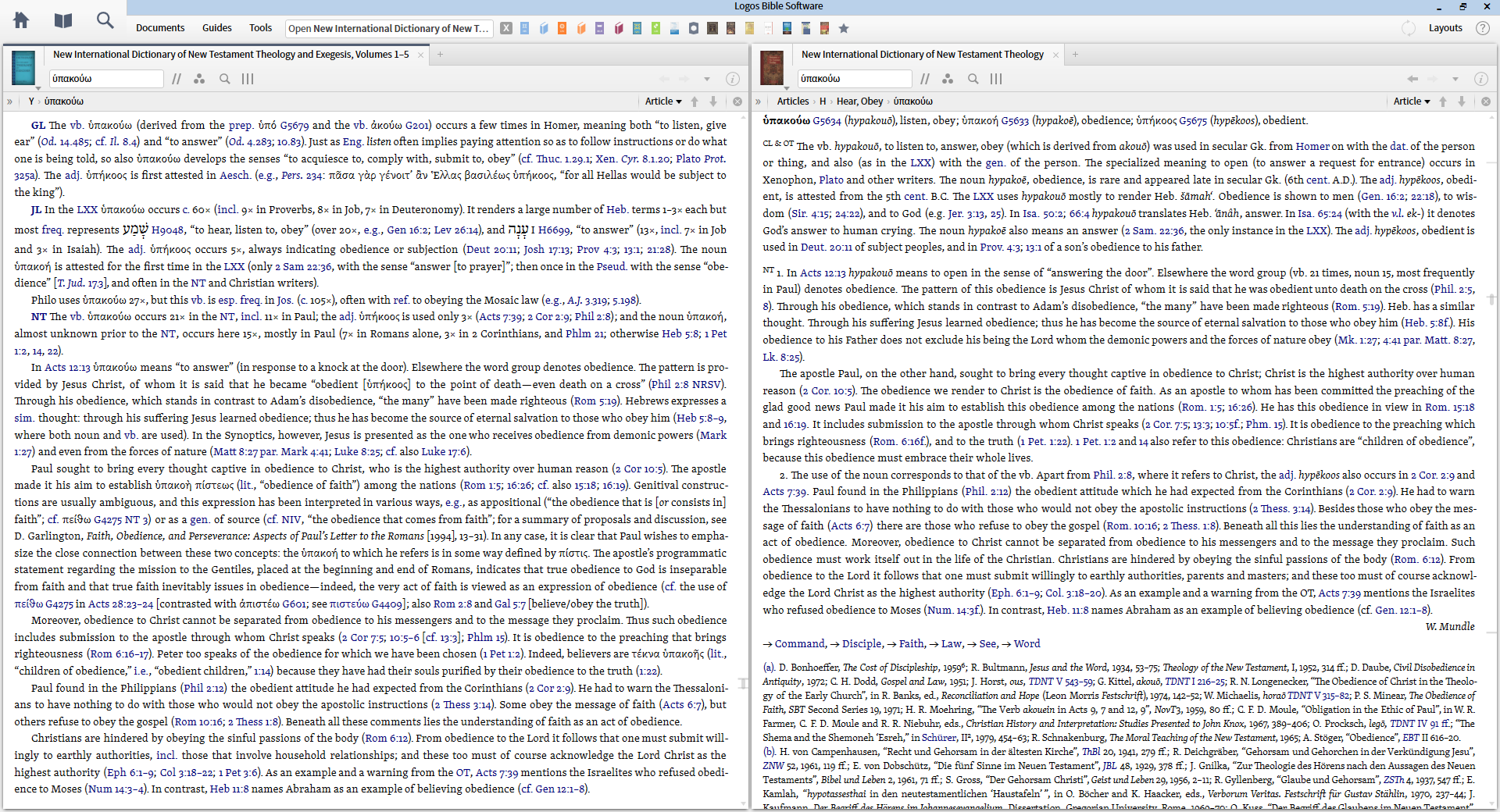Open inline search in left panel
Image resolution: width=1500 pixels, height=812 pixels.
click(x=225, y=79)
